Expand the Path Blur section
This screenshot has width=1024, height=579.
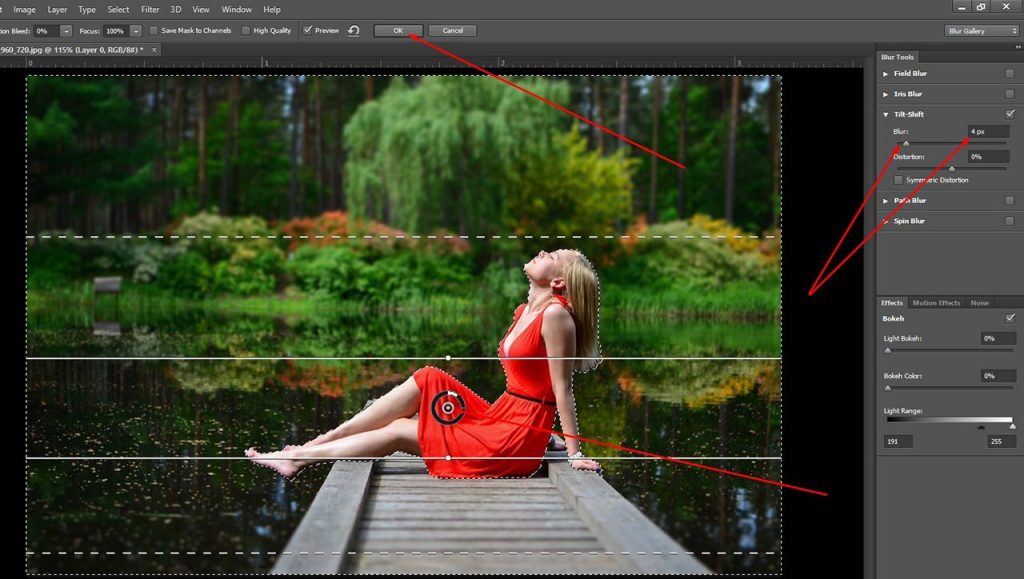click(884, 200)
